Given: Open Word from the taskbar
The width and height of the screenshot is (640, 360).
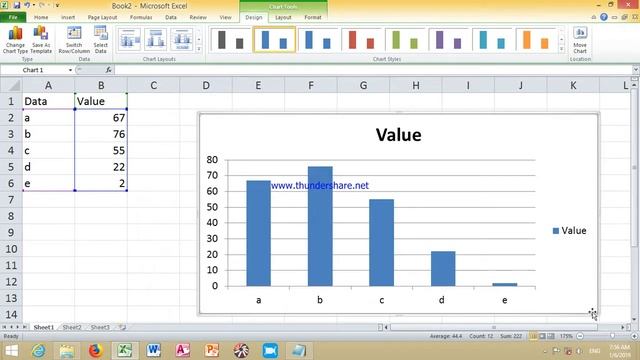Looking at the screenshot, I should click(154, 351).
